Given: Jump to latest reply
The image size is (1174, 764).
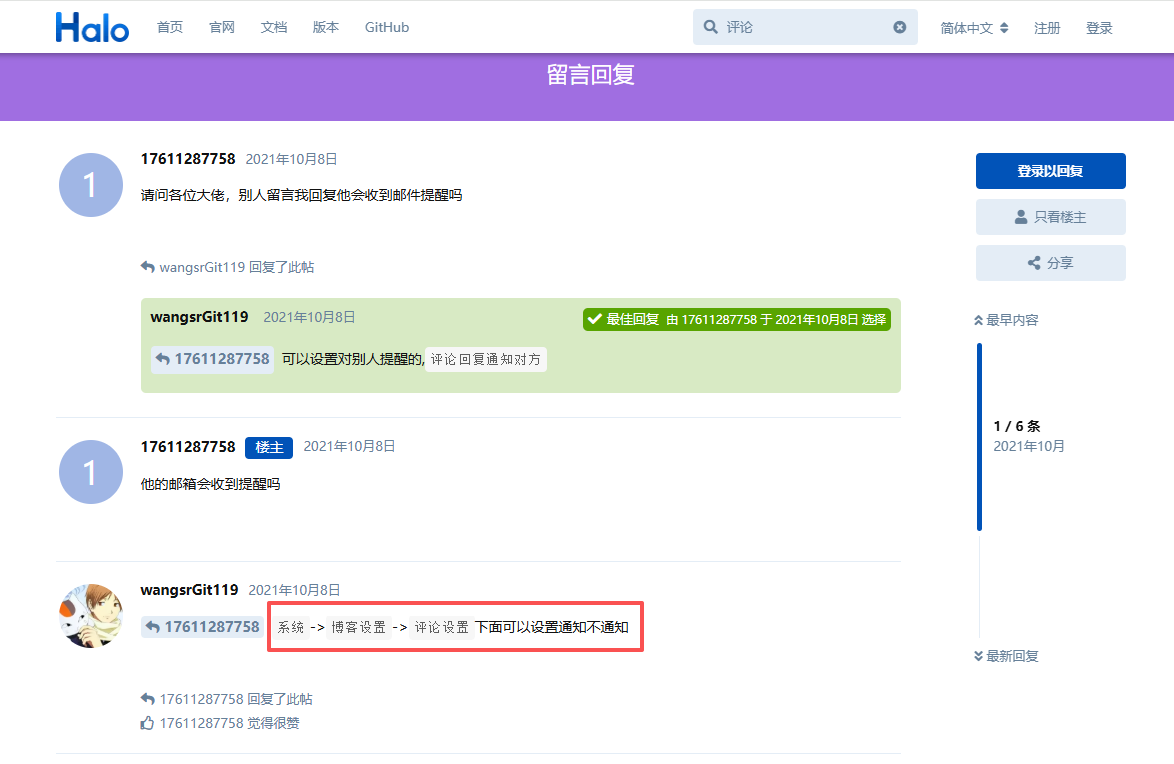Looking at the screenshot, I should 1006,656.
